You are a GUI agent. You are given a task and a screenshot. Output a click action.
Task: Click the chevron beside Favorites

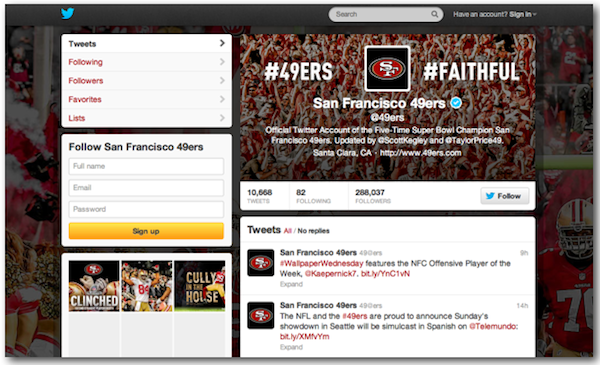pos(222,99)
